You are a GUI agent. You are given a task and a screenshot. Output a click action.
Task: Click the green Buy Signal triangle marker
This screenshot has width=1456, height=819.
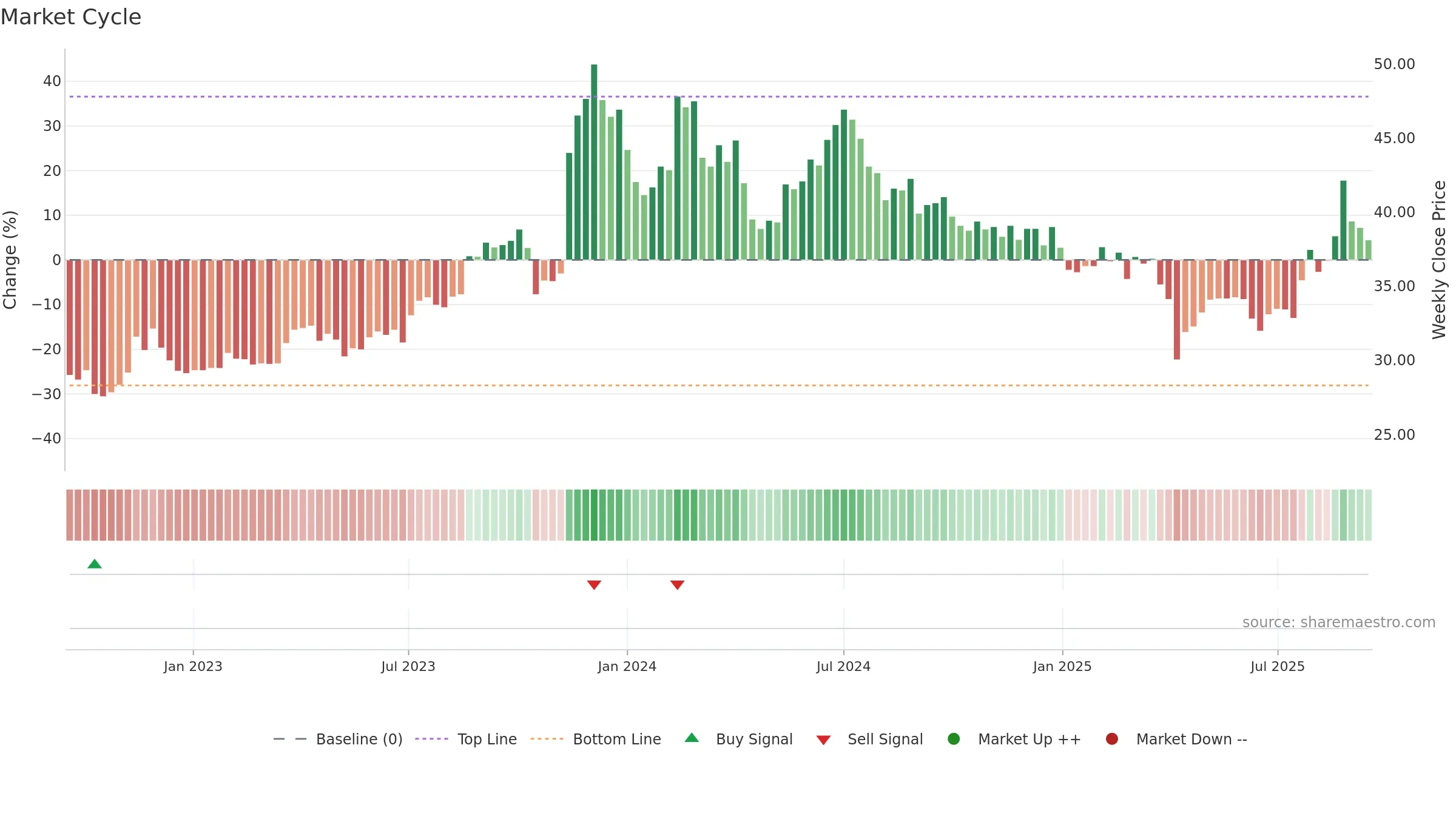tap(95, 564)
